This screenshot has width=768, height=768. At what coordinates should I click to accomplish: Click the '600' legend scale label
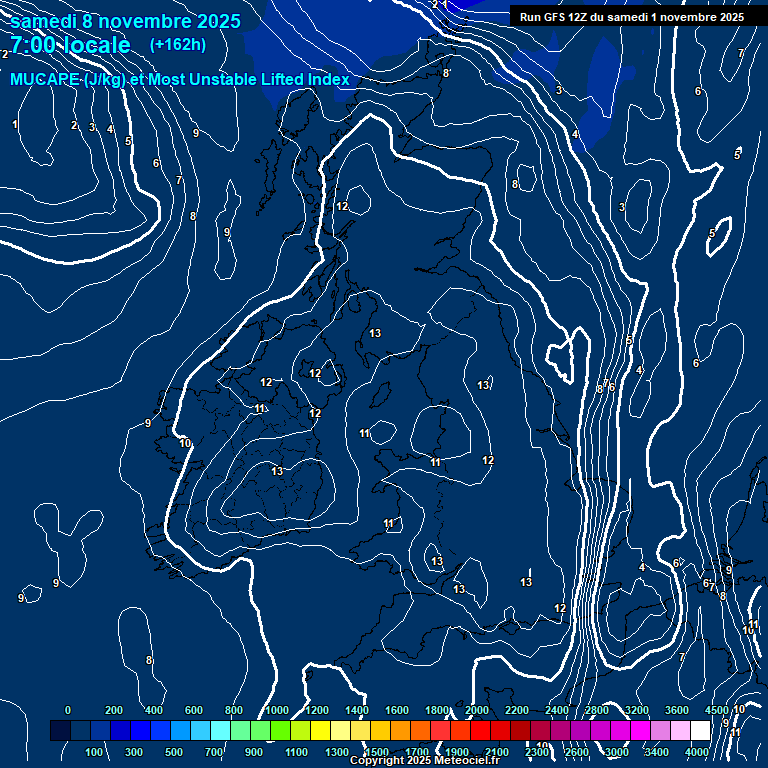pyautogui.click(x=193, y=710)
